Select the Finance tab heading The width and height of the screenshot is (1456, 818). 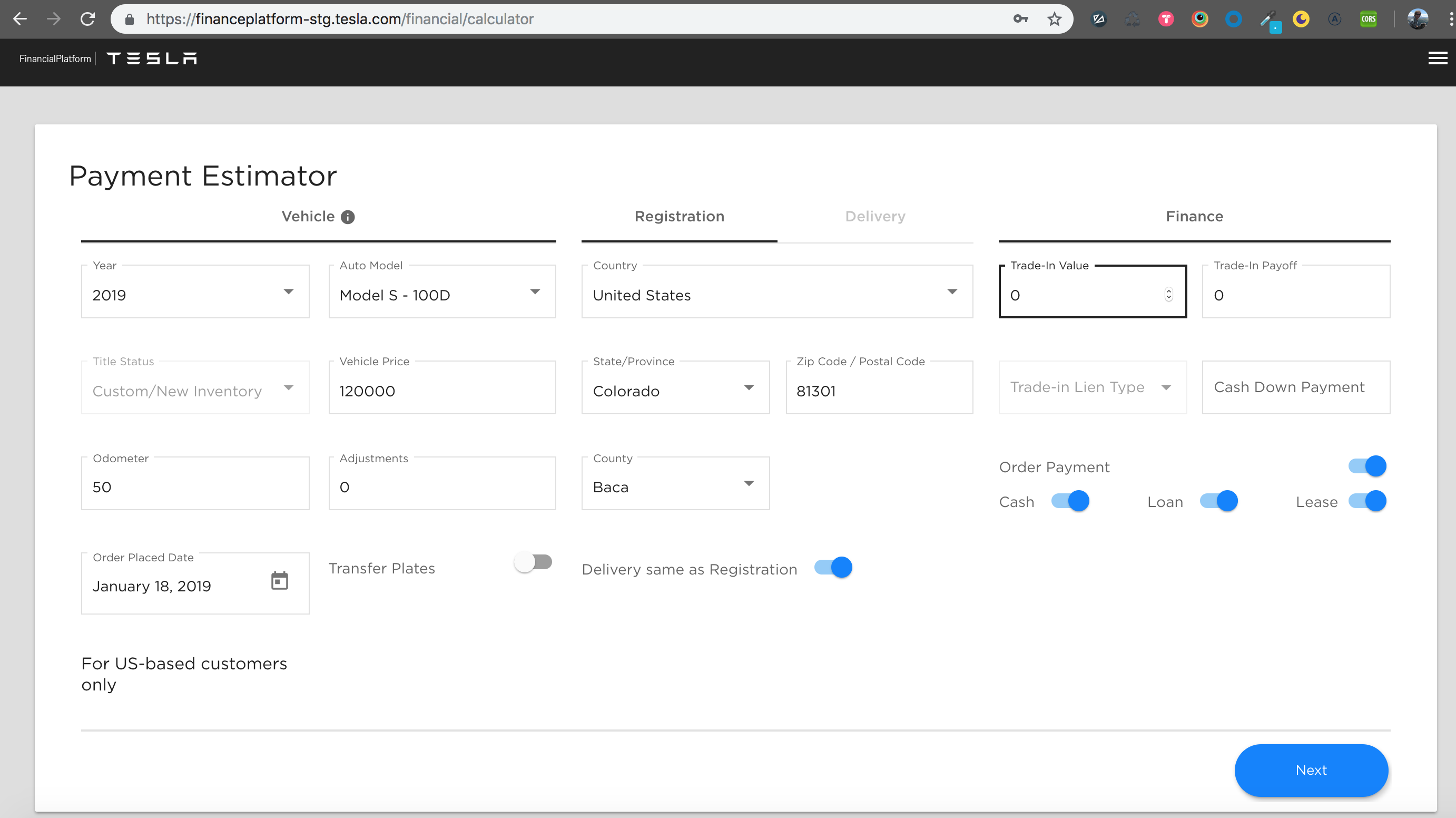(x=1194, y=217)
